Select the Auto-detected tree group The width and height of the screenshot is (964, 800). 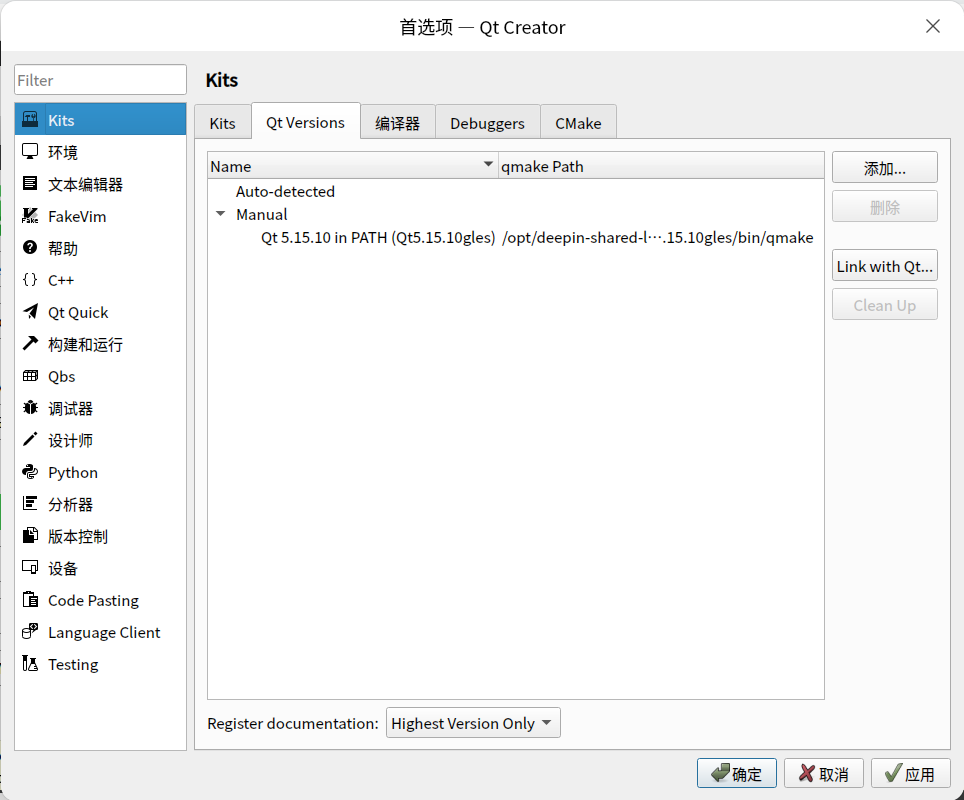285,191
